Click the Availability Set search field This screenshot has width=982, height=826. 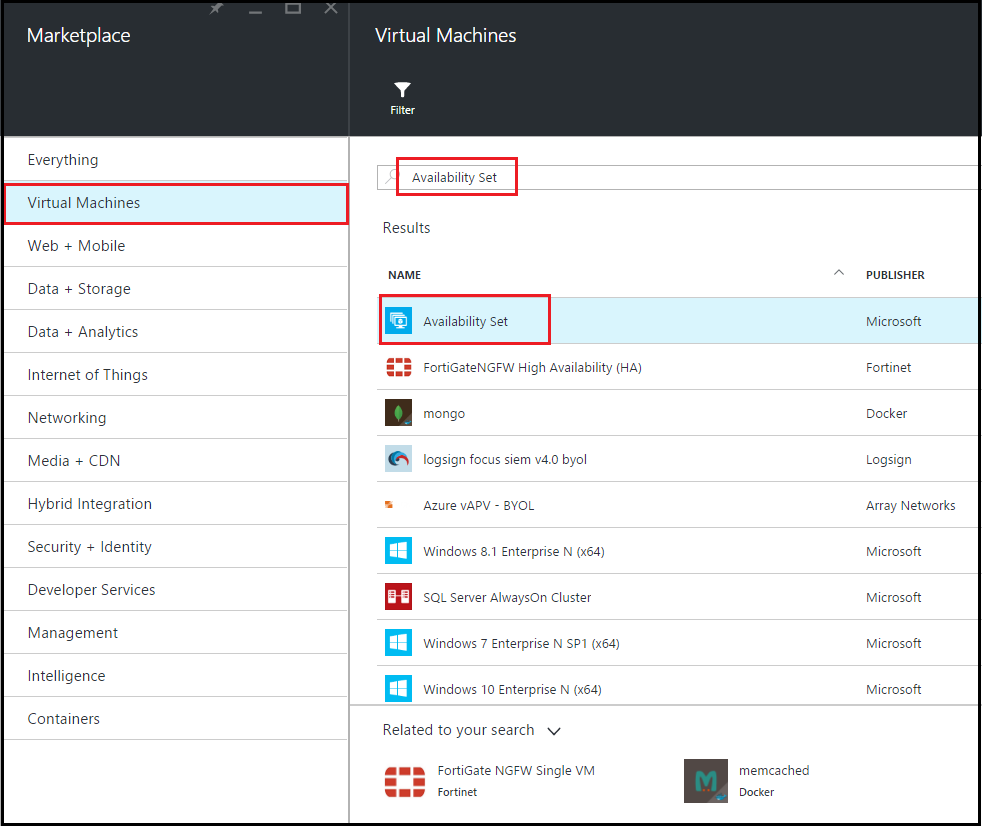[x=678, y=177]
